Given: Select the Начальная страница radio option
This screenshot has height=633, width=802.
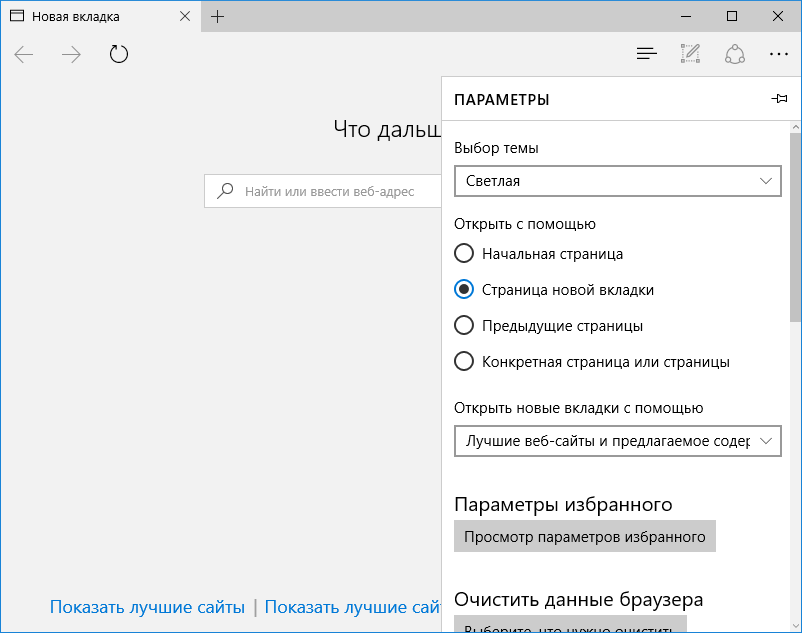Looking at the screenshot, I should coord(539,254).
